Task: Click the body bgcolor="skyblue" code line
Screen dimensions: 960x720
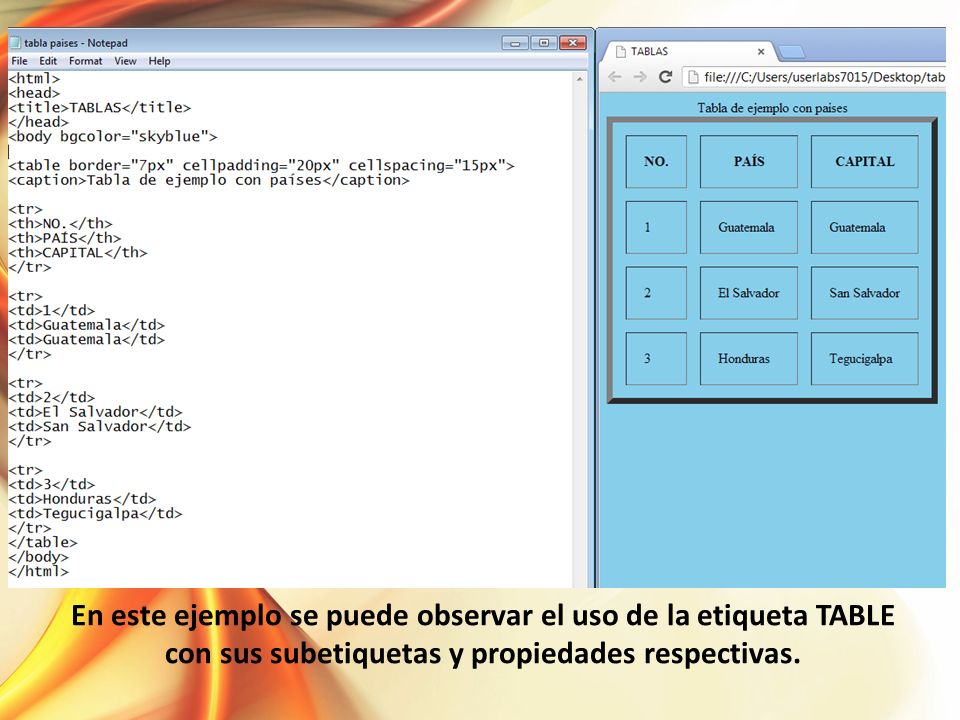Action: (x=113, y=137)
